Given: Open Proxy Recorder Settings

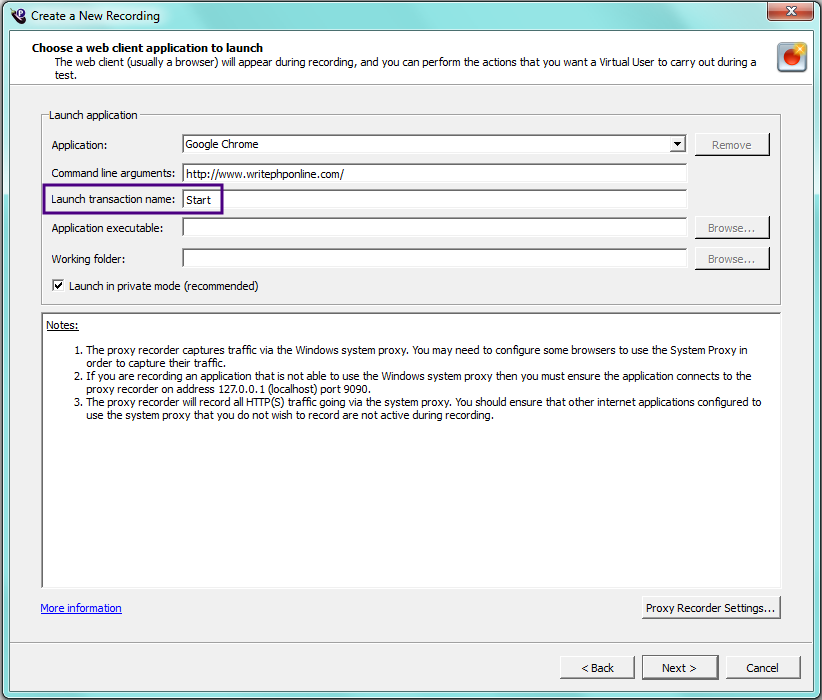Looking at the screenshot, I should (710, 608).
